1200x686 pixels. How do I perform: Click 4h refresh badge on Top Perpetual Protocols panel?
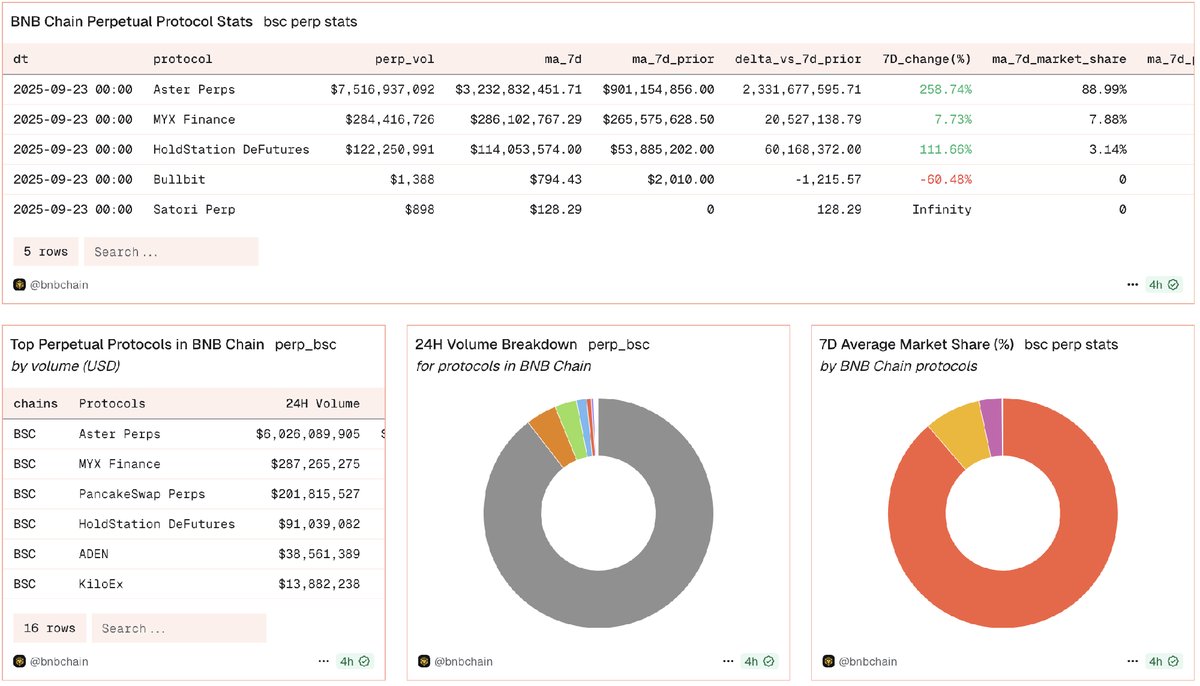(x=355, y=661)
